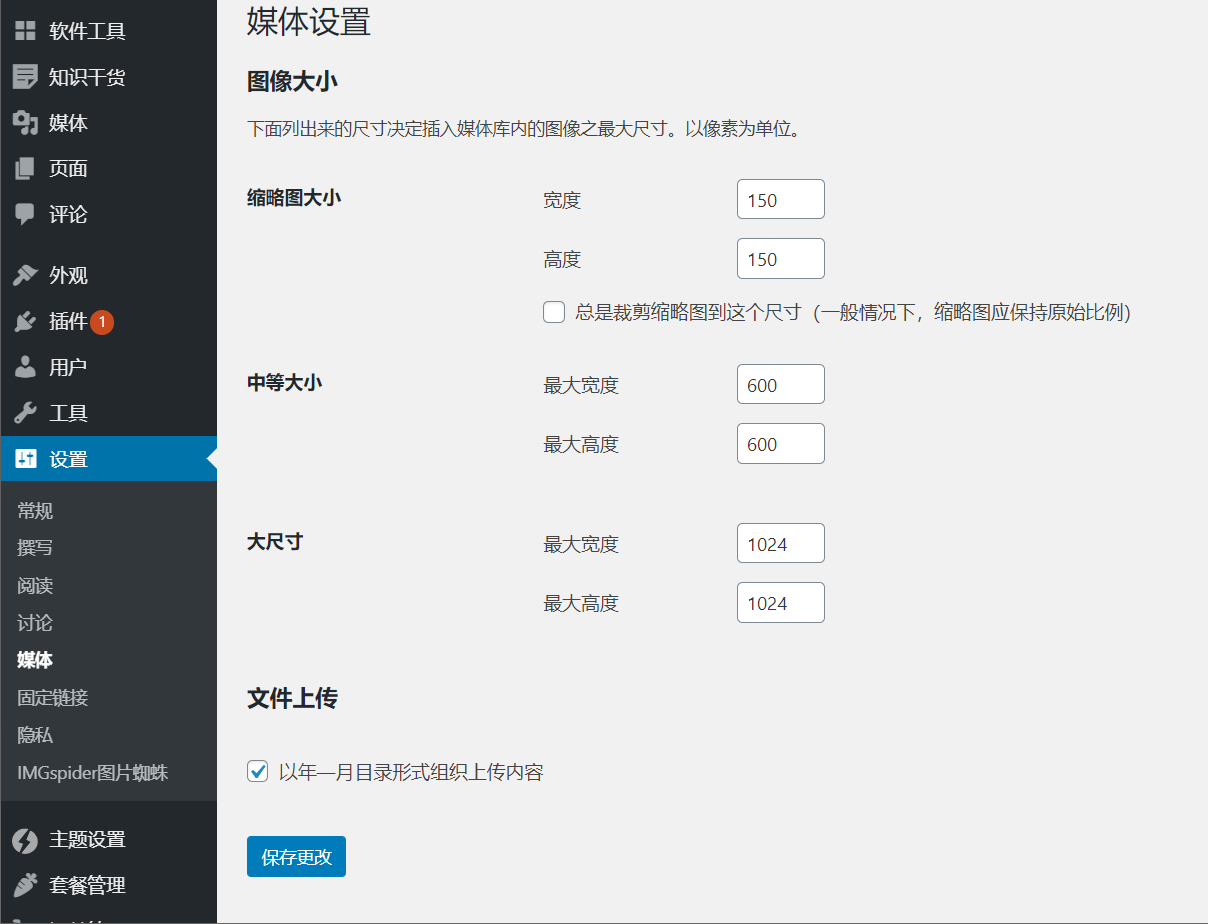Open 软件工具 from the sidebar grid icon

(x=25, y=29)
